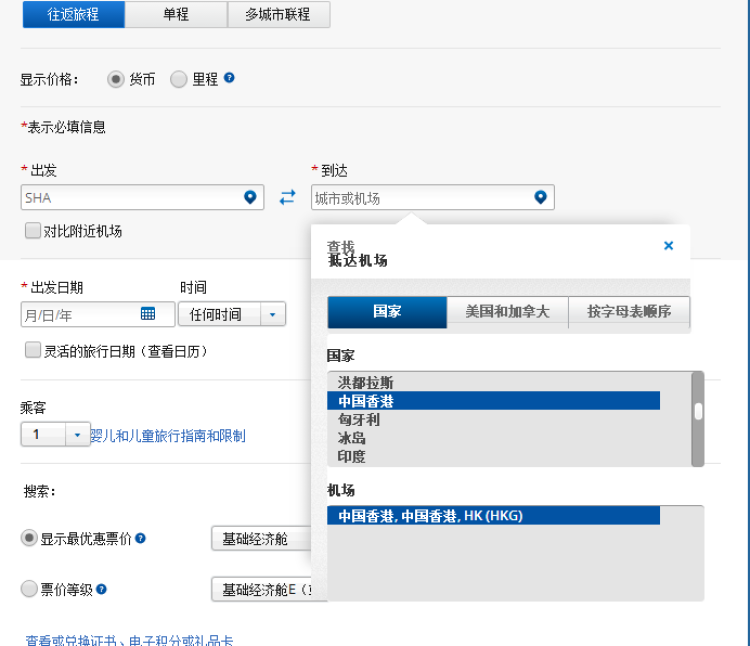Expand the passenger count dropdown
750x646 pixels.
click(78, 435)
